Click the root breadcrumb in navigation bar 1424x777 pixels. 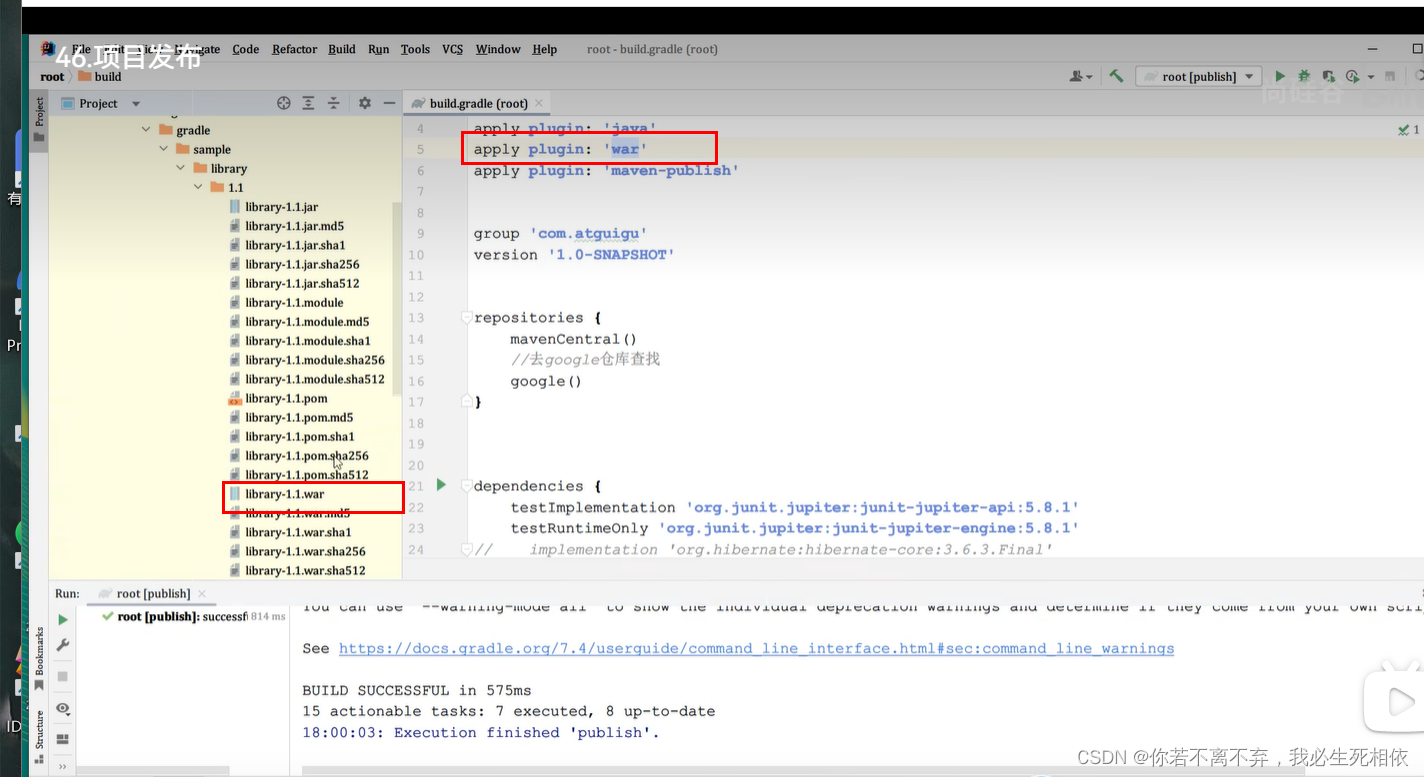[52, 76]
